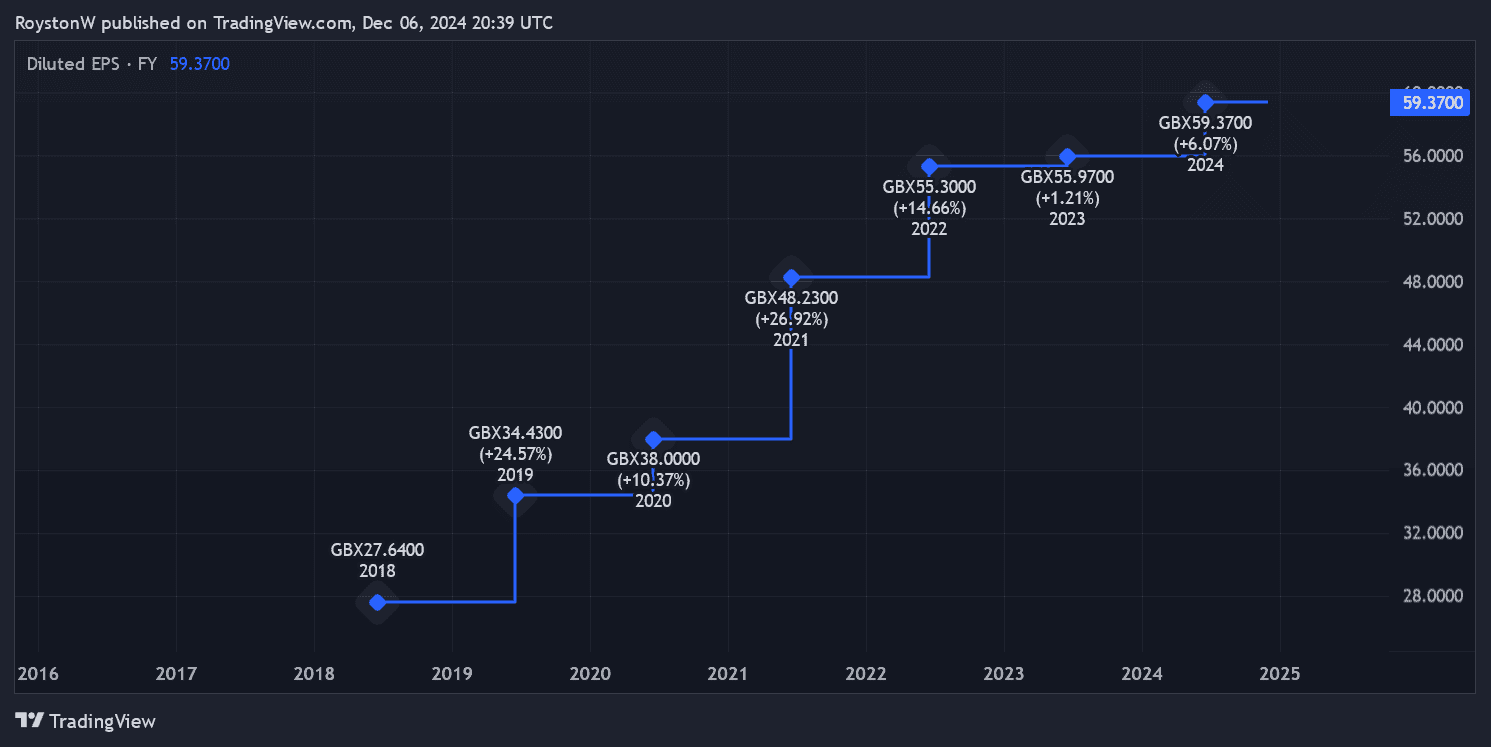
Task: Click 2016 on the time axis
Action: (38, 674)
